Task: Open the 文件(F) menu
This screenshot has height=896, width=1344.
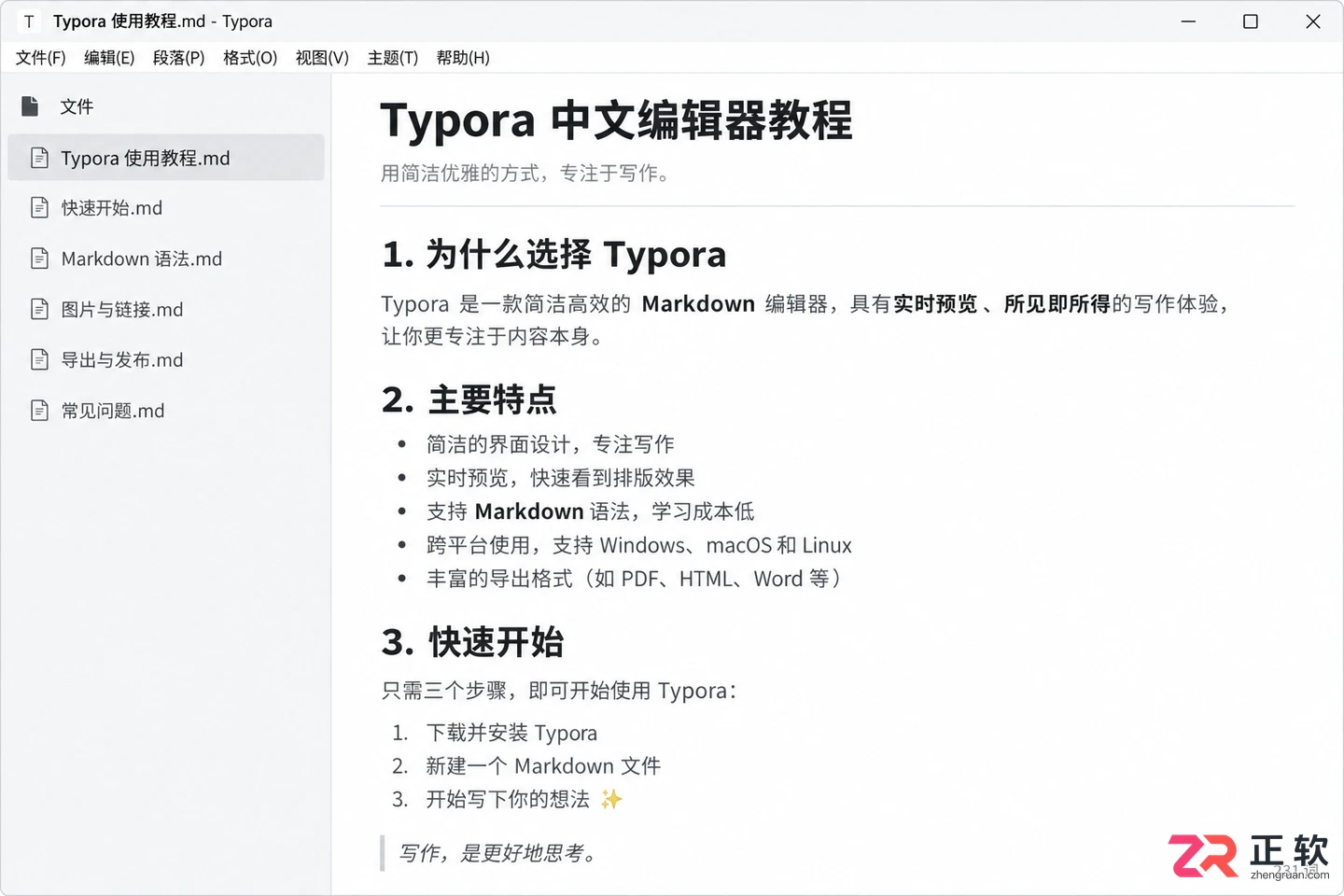Action: [x=40, y=58]
